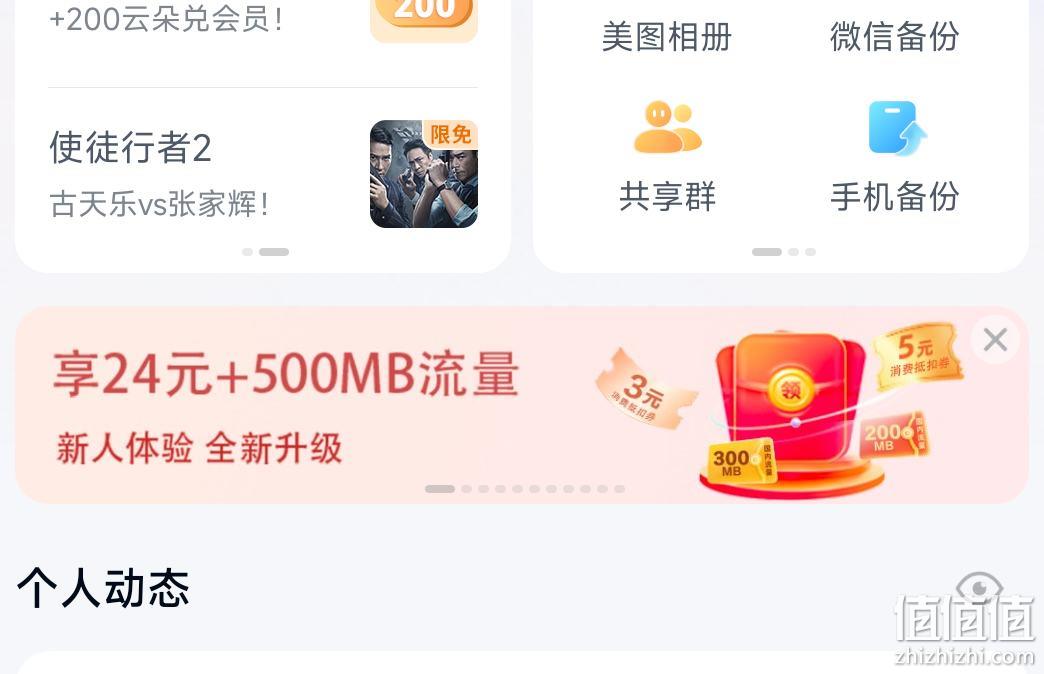Tap the 300MB data ticket graphic
The width and height of the screenshot is (1044, 674).
(740, 460)
